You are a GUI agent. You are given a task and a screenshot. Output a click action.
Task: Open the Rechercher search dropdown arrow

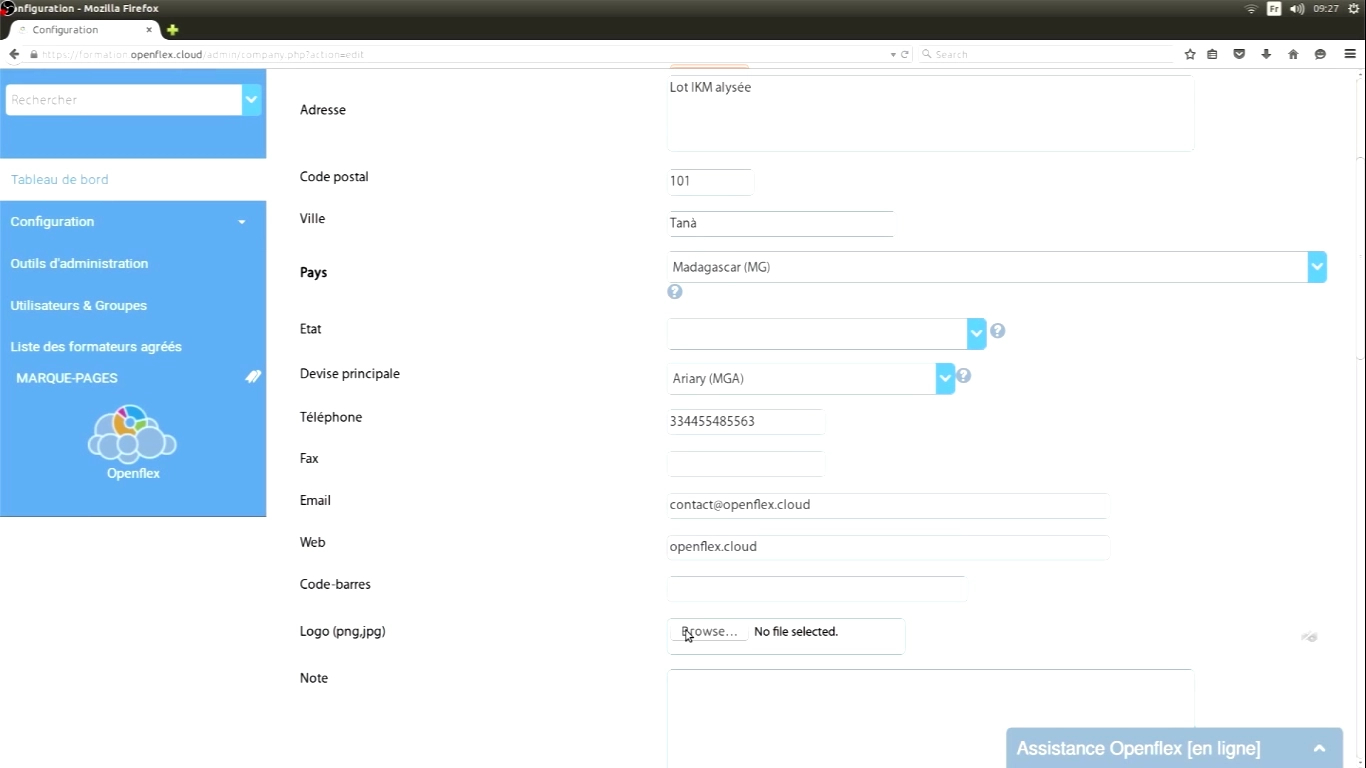click(x=252, y=99)
